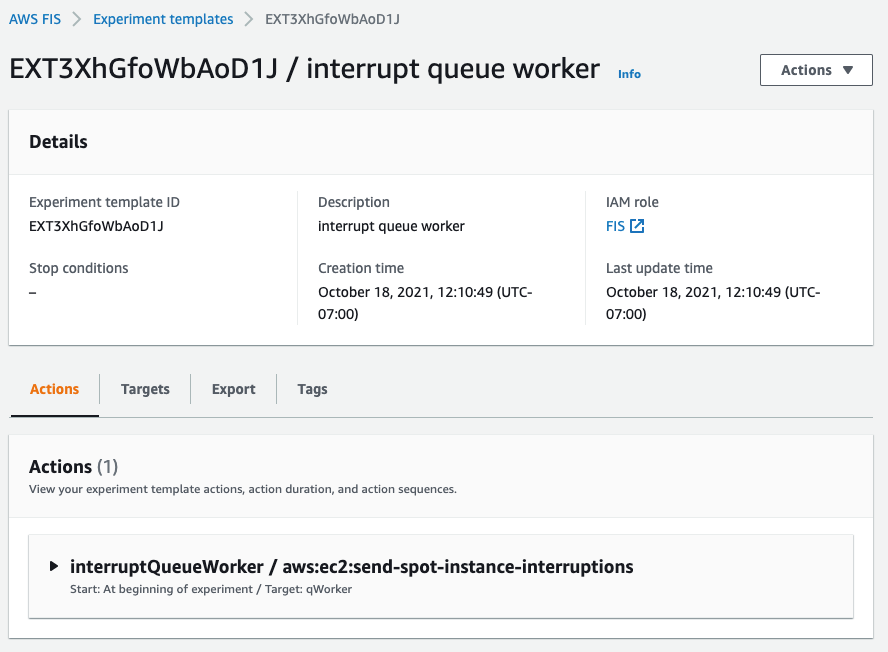Viewport: 888px width, 652px height.
Task: Switch to the Export tab
Action: pos(233,389)
